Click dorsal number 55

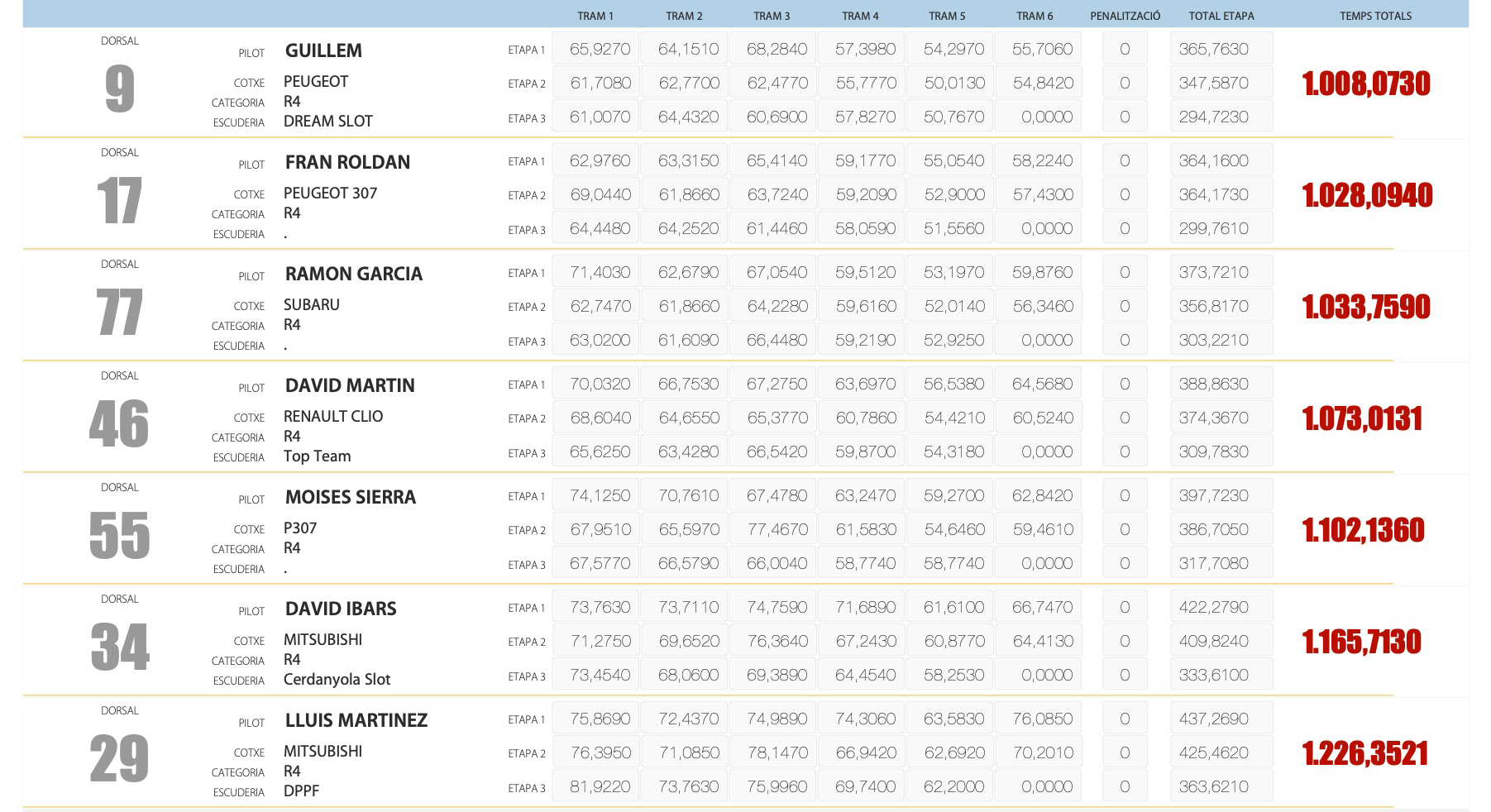[x=120, y=536]
